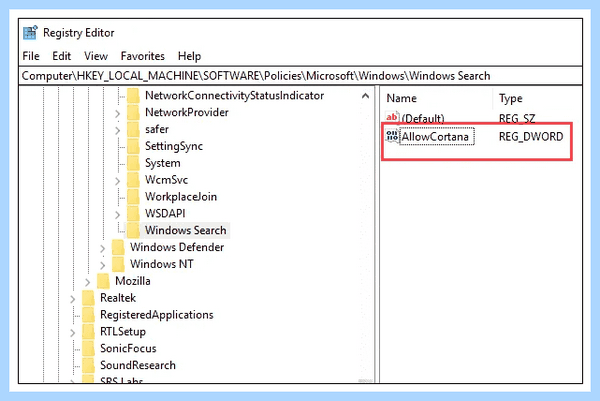
Task: Expand the WSDAPI key
Action: (117, 215)
